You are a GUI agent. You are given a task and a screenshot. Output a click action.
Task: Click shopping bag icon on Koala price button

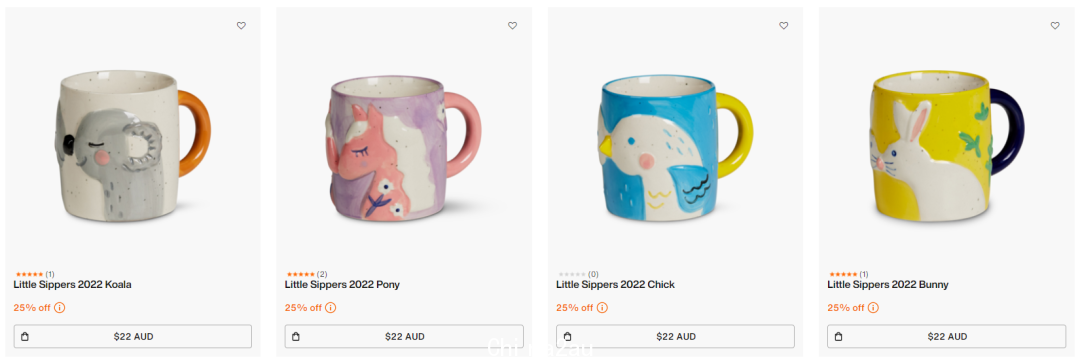[25, 337]
